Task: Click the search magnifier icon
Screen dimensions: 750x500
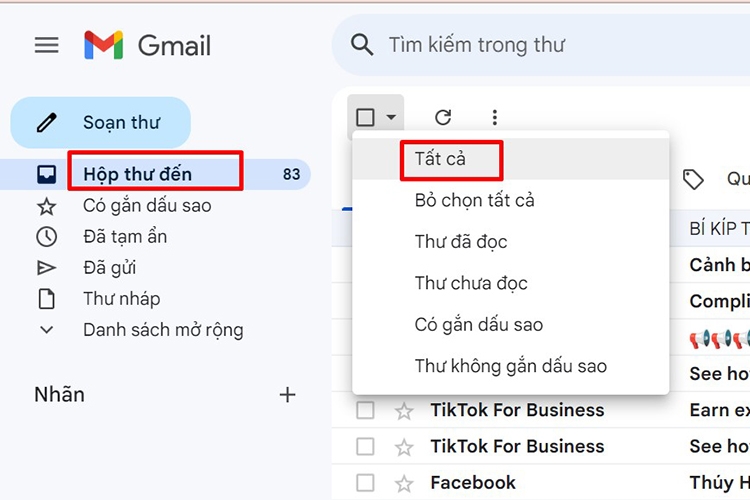Action: point(362,45)
